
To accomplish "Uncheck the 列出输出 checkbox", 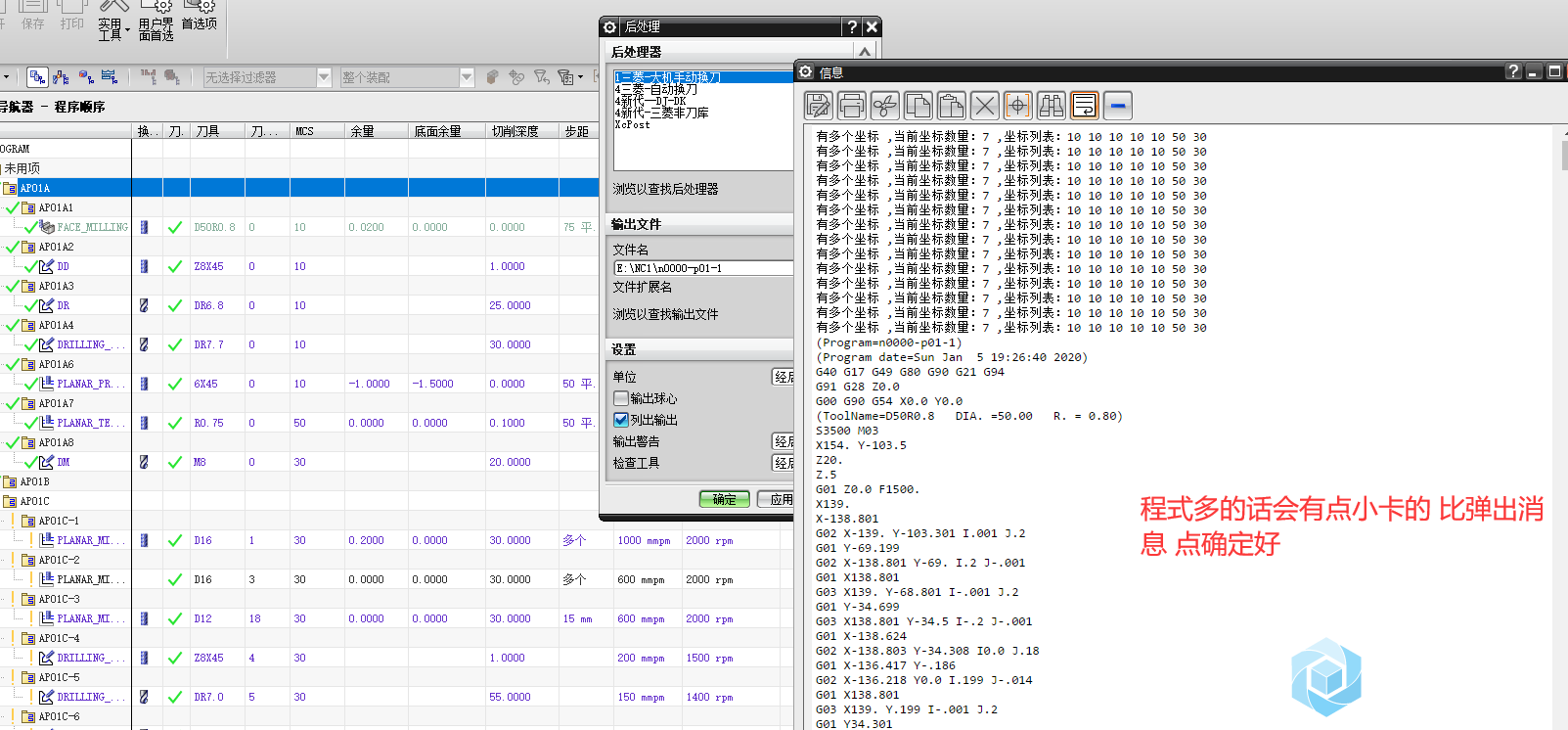I will click(x=620, y=420).
